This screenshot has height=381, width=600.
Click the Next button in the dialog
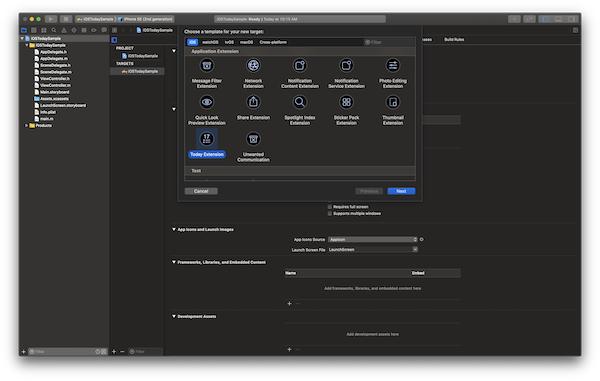(401, 191)
